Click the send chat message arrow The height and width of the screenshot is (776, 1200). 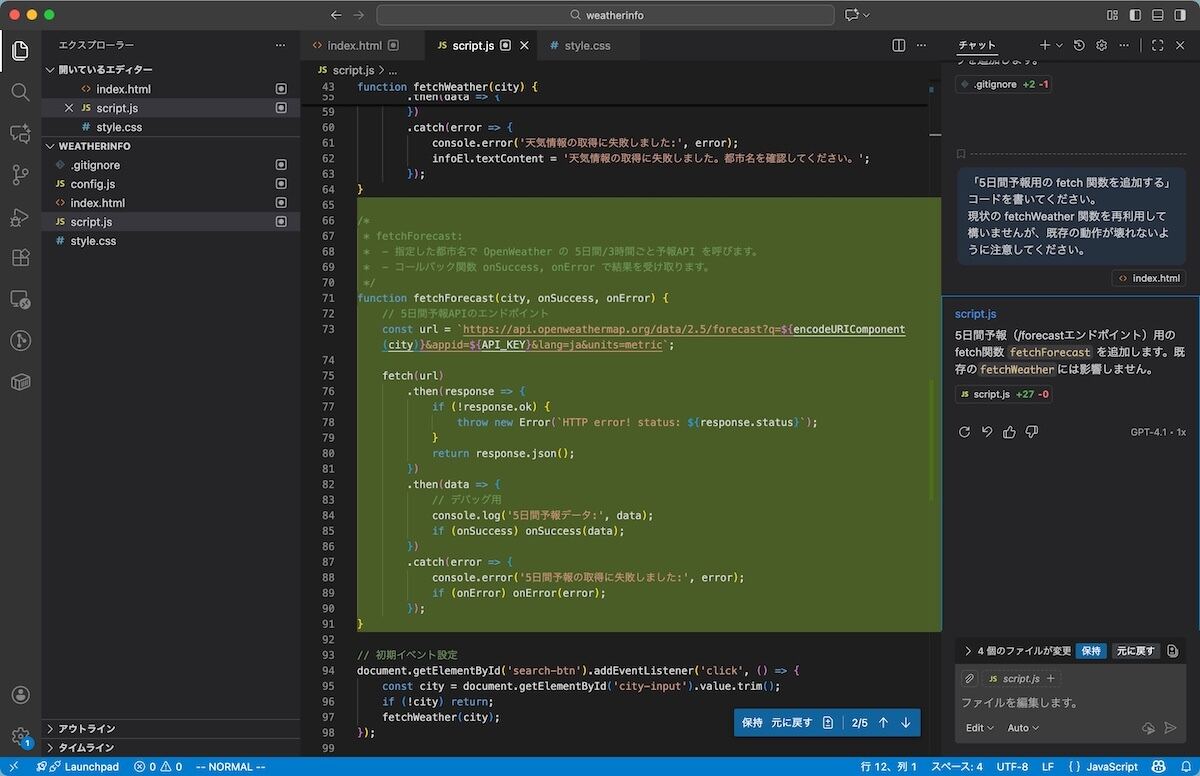[x=1171, y=728]
